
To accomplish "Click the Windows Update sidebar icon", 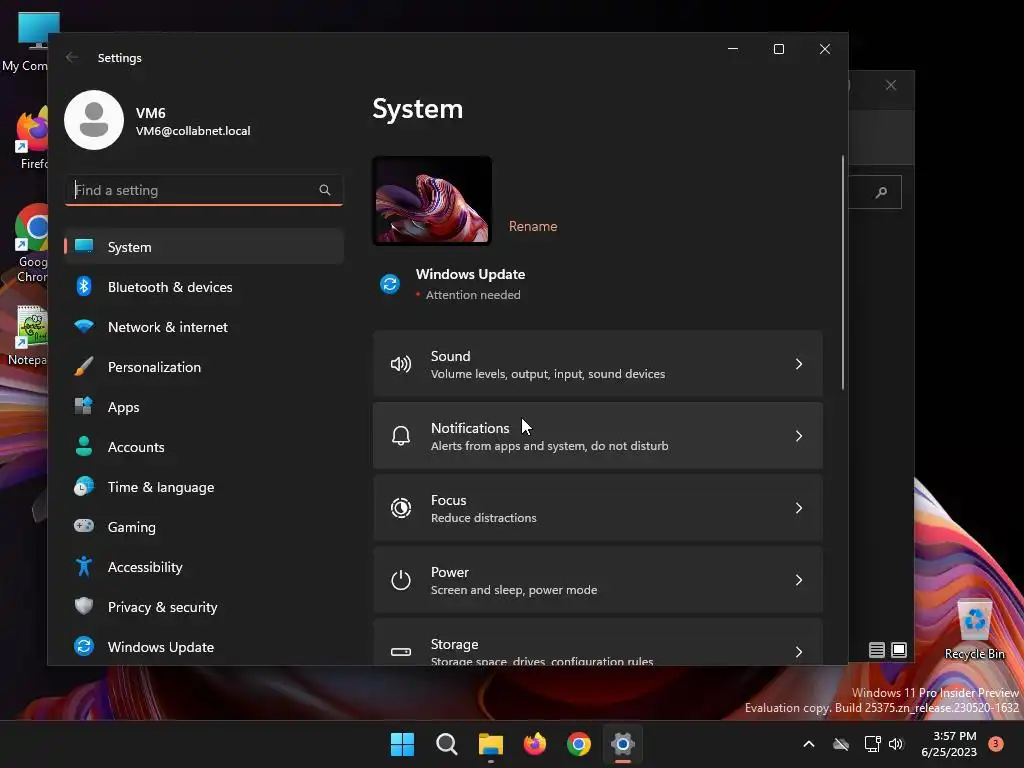I will click(84, 646).
